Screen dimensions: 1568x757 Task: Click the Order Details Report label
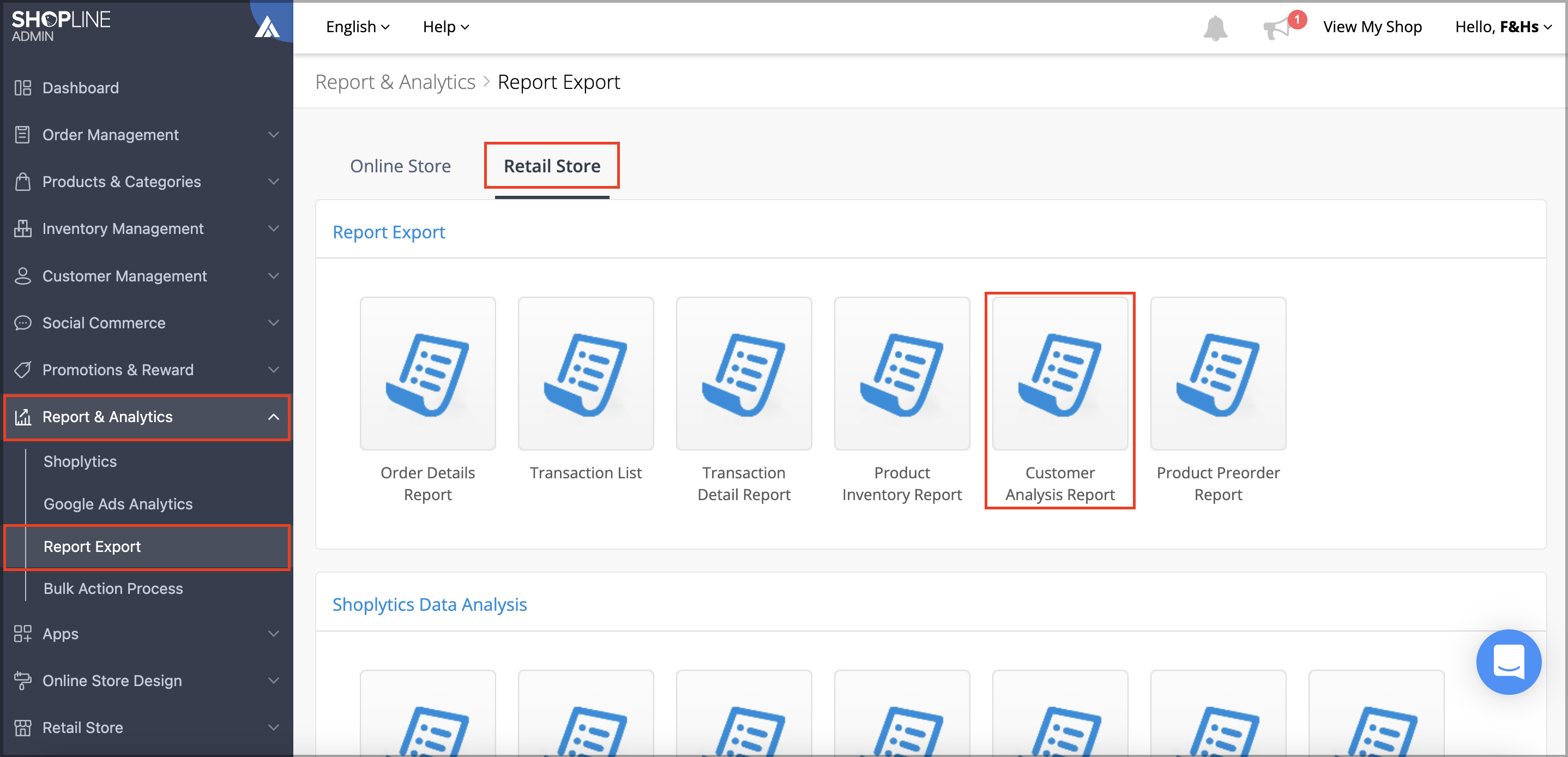tap(427, 484)
